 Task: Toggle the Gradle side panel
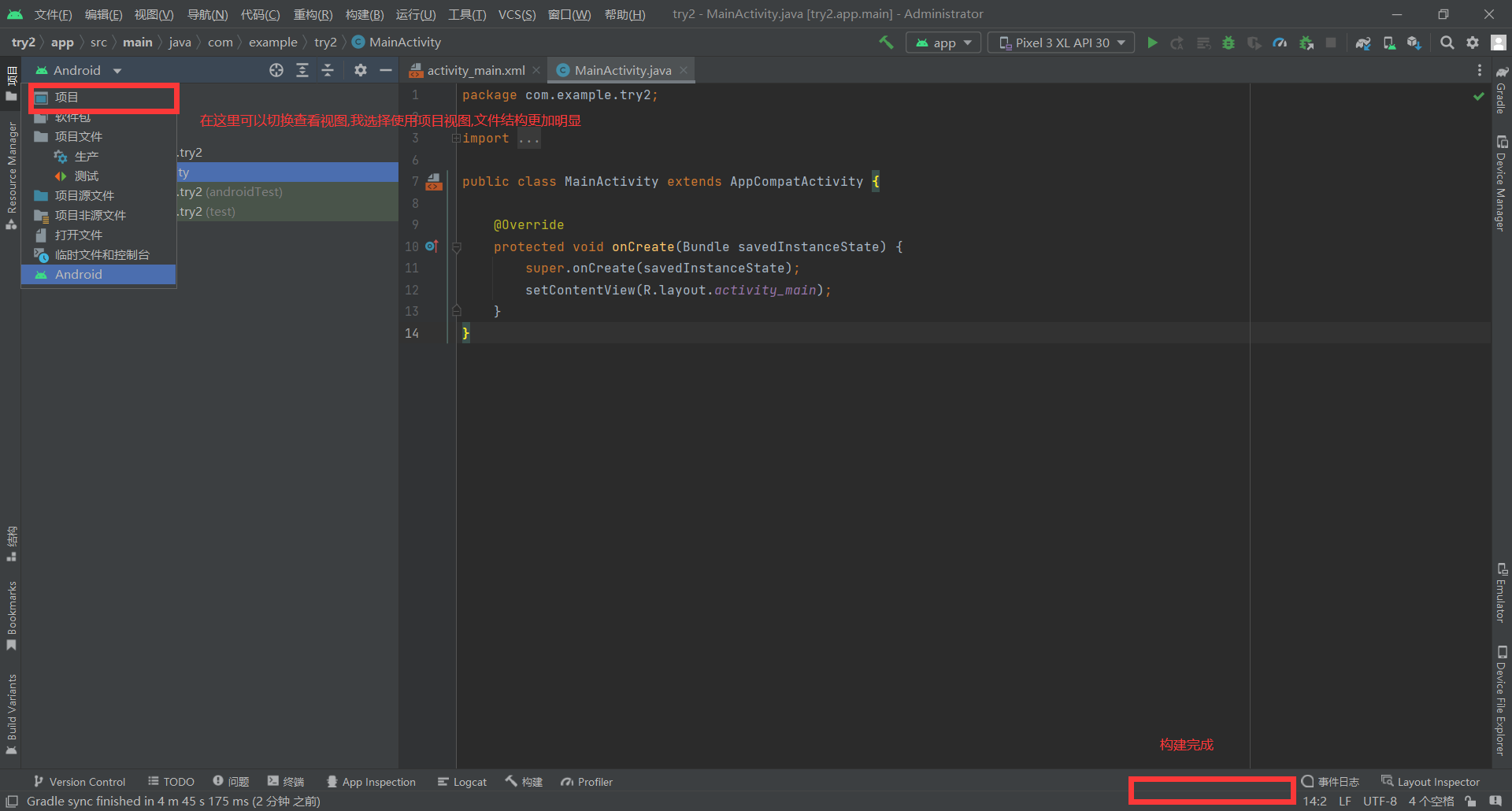click(1502, 90)
